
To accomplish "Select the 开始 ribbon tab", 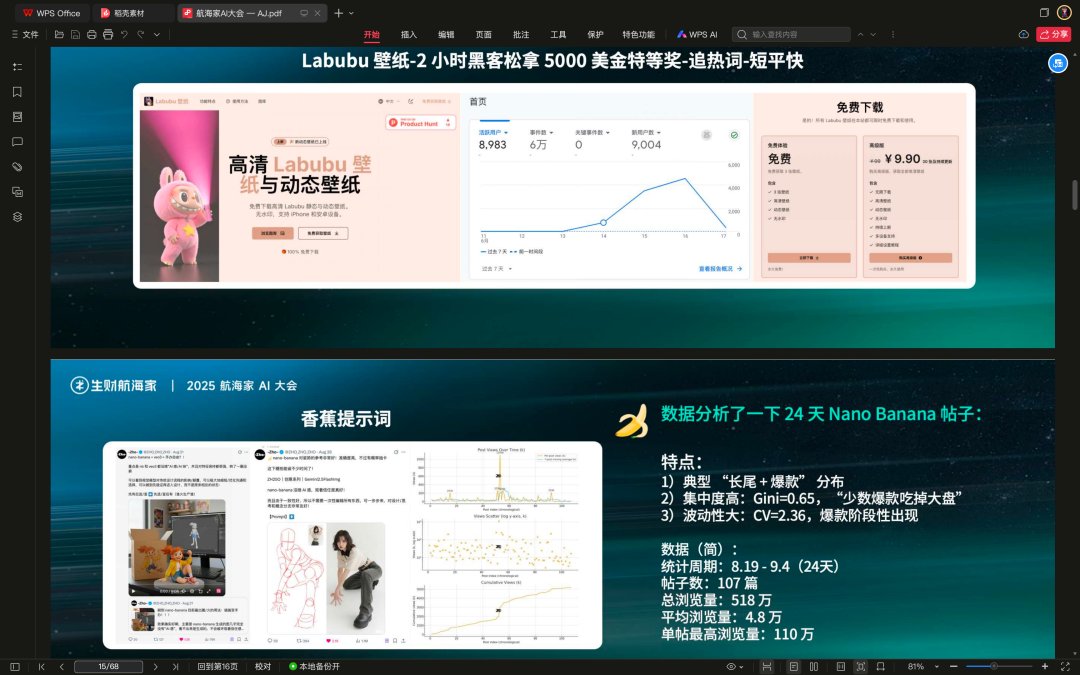I will pos(372,34).
